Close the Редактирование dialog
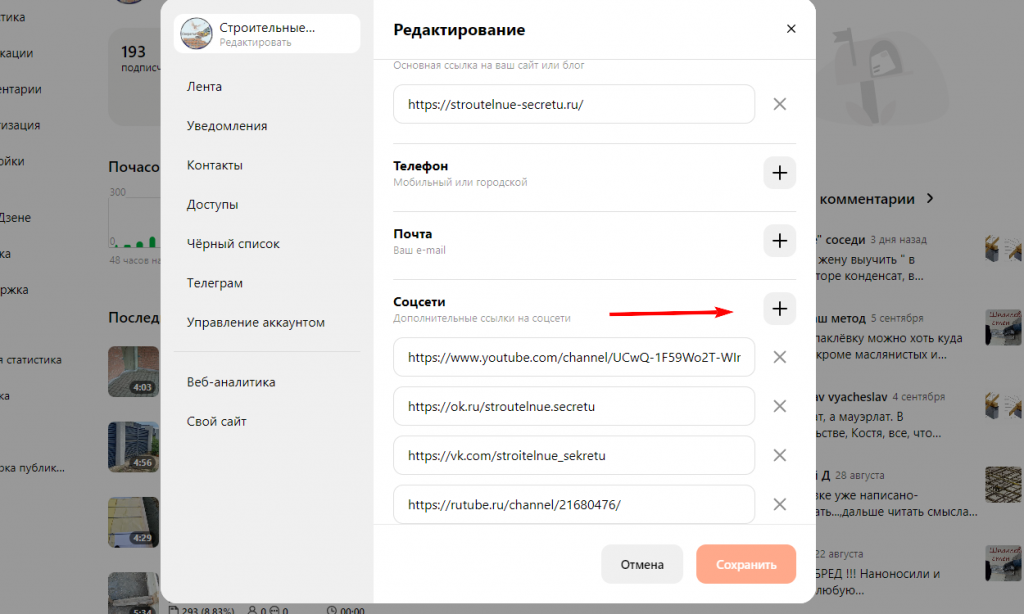This screenshot has height=614, width=1024. point(791,29)
